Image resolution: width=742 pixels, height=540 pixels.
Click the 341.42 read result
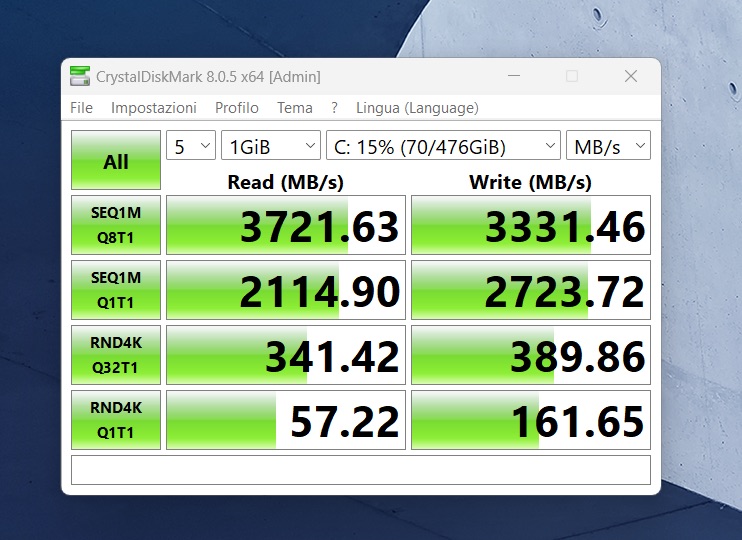click(x=286, y=354)
